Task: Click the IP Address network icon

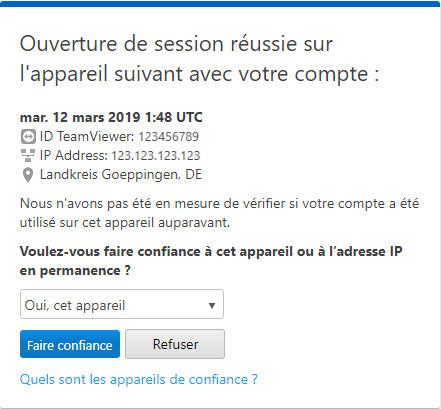Action: [x=28, y=155]
